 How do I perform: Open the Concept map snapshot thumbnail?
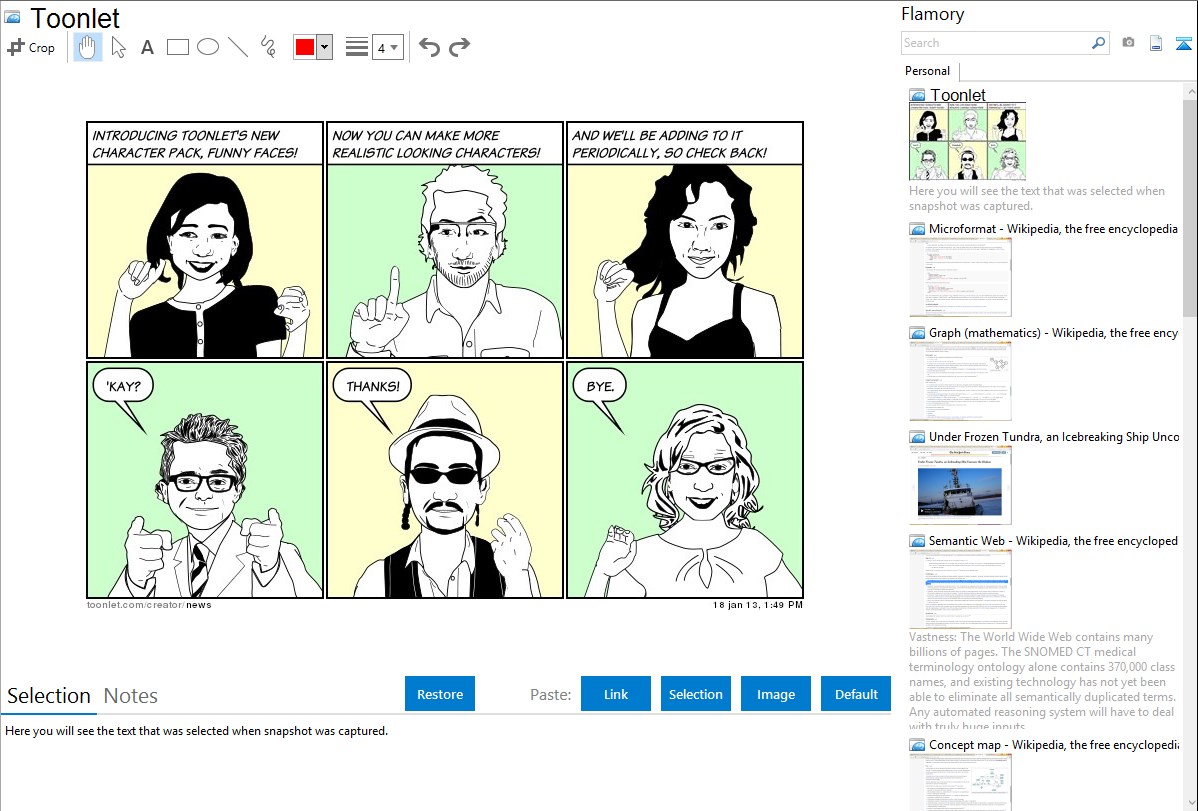[x=960, y=783]
